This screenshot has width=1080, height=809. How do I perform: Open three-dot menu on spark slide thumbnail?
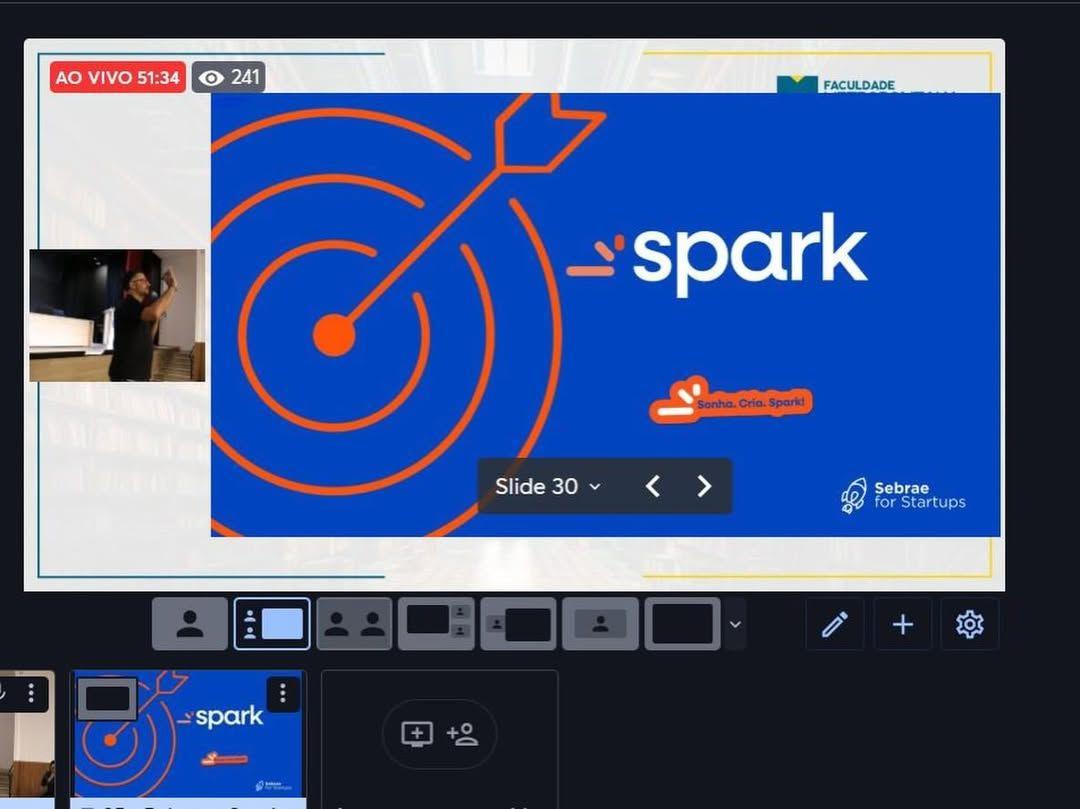click(283, 693)
